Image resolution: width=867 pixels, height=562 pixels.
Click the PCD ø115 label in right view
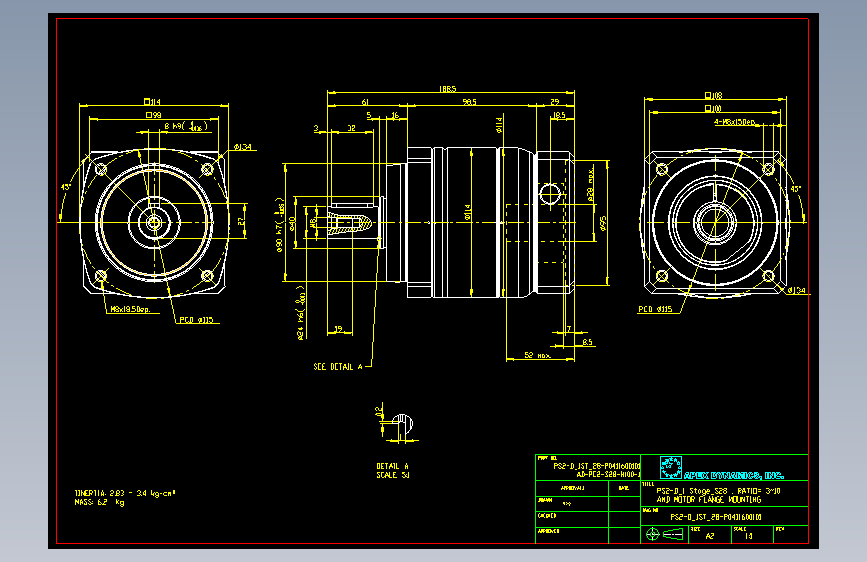point(655,309)
